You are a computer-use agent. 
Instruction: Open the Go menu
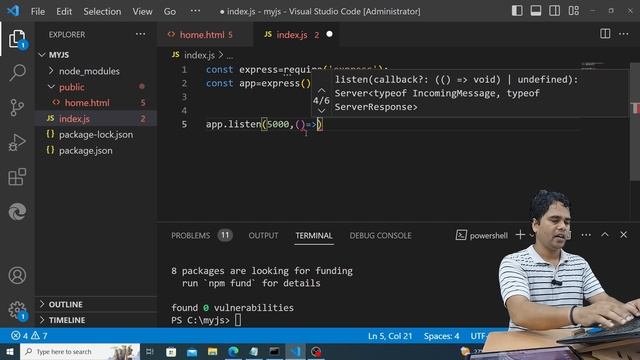(x=170, y=11)
